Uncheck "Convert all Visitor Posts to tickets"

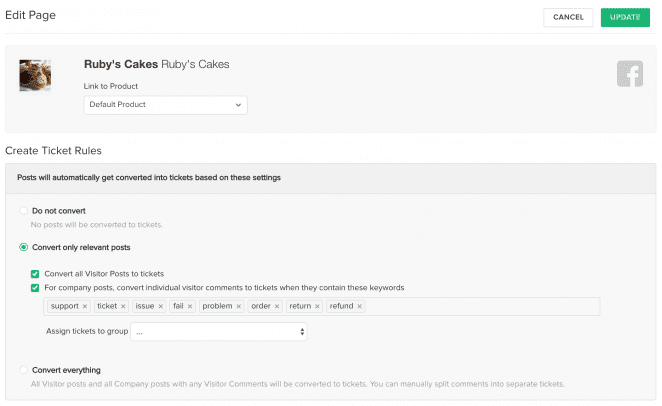pos(35,274)
